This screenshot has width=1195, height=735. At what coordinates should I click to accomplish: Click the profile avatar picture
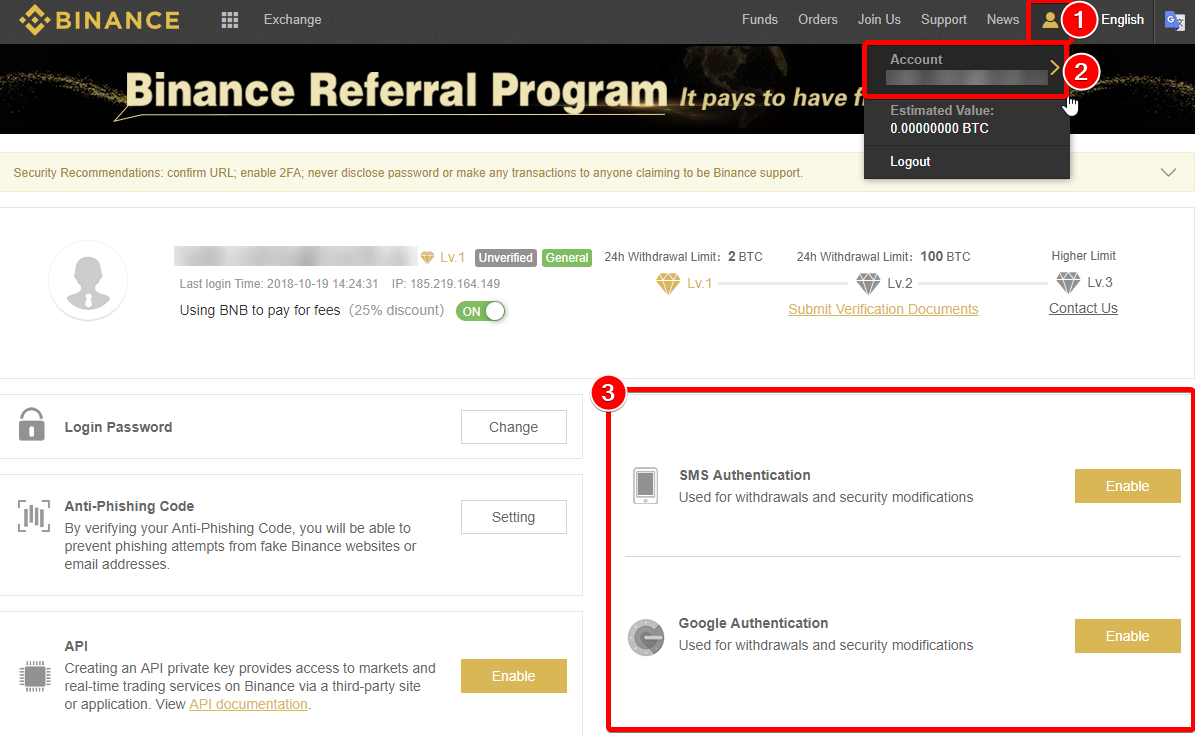88,281
